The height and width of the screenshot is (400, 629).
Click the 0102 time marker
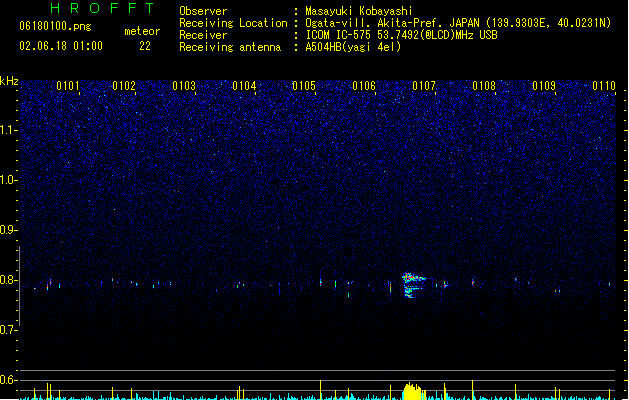(124, 86)
